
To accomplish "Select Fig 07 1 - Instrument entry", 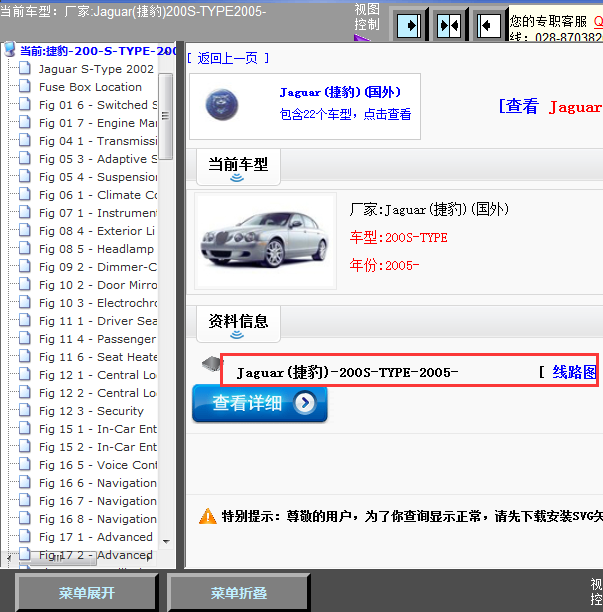I will click(x=98, y=213).
